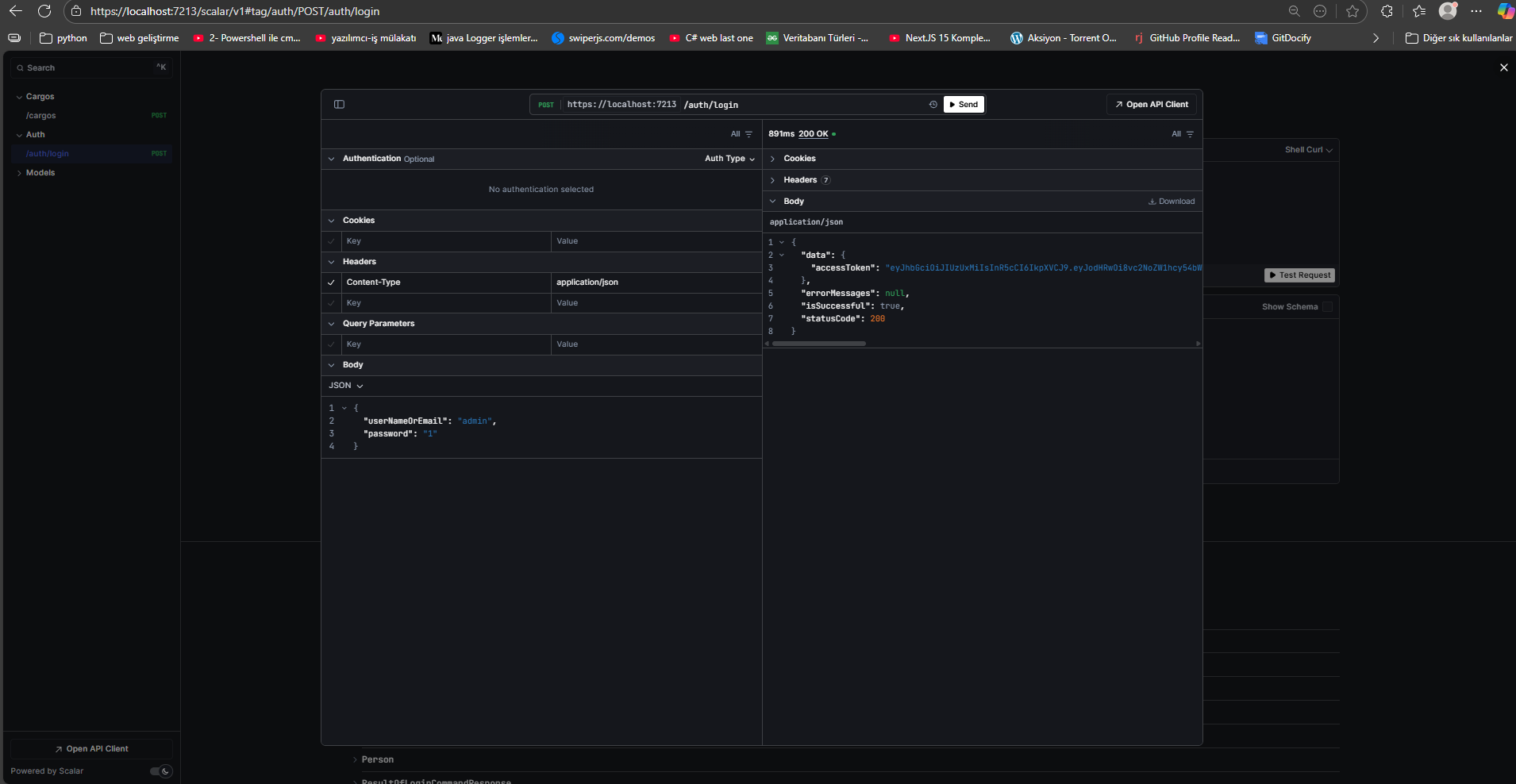Enable the Show Schema checkbox
This screenshot has height=784, width=1516.
tap(1327, 307)
